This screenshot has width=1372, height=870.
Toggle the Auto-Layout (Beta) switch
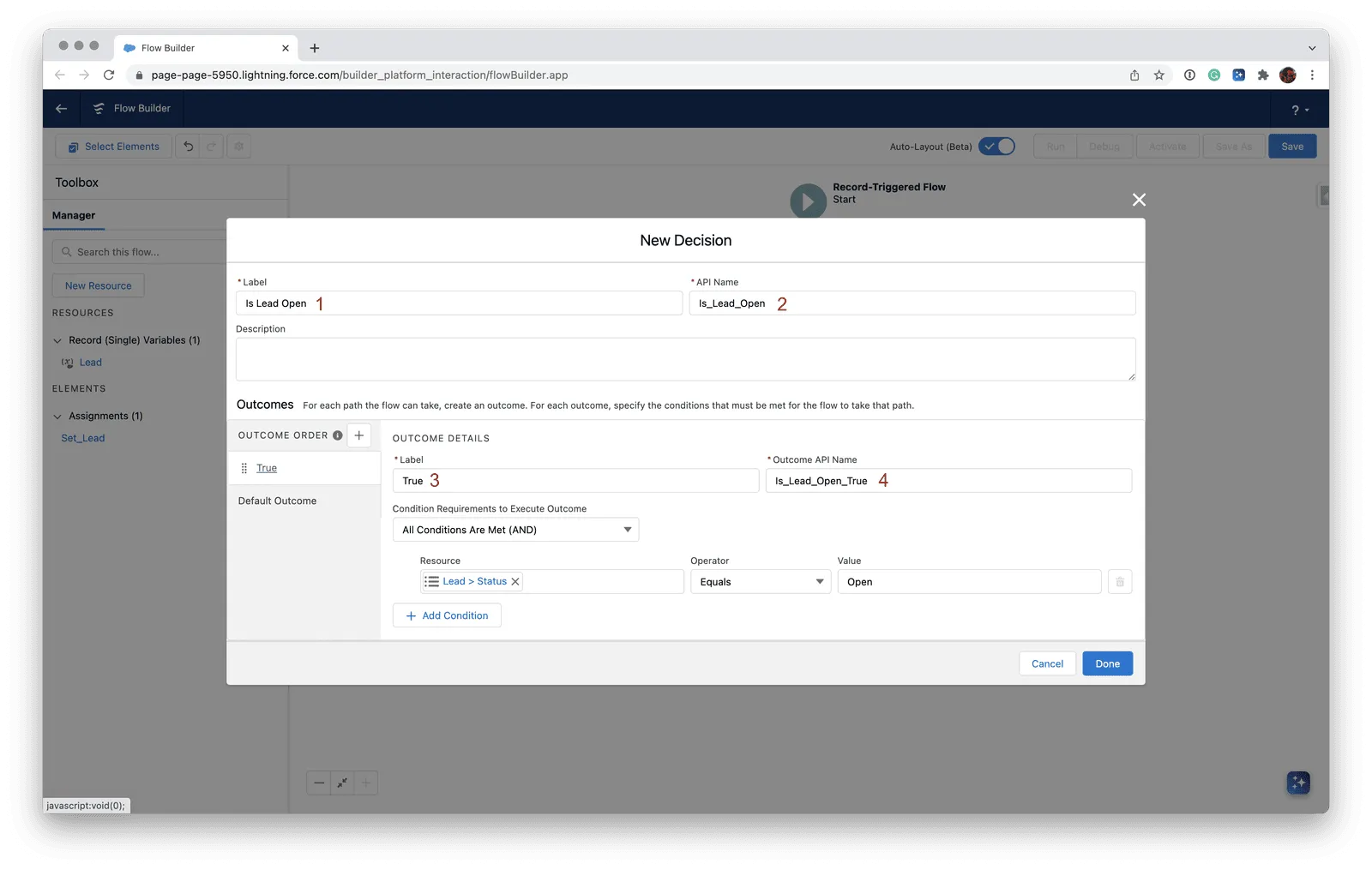[x=997, y=147]
